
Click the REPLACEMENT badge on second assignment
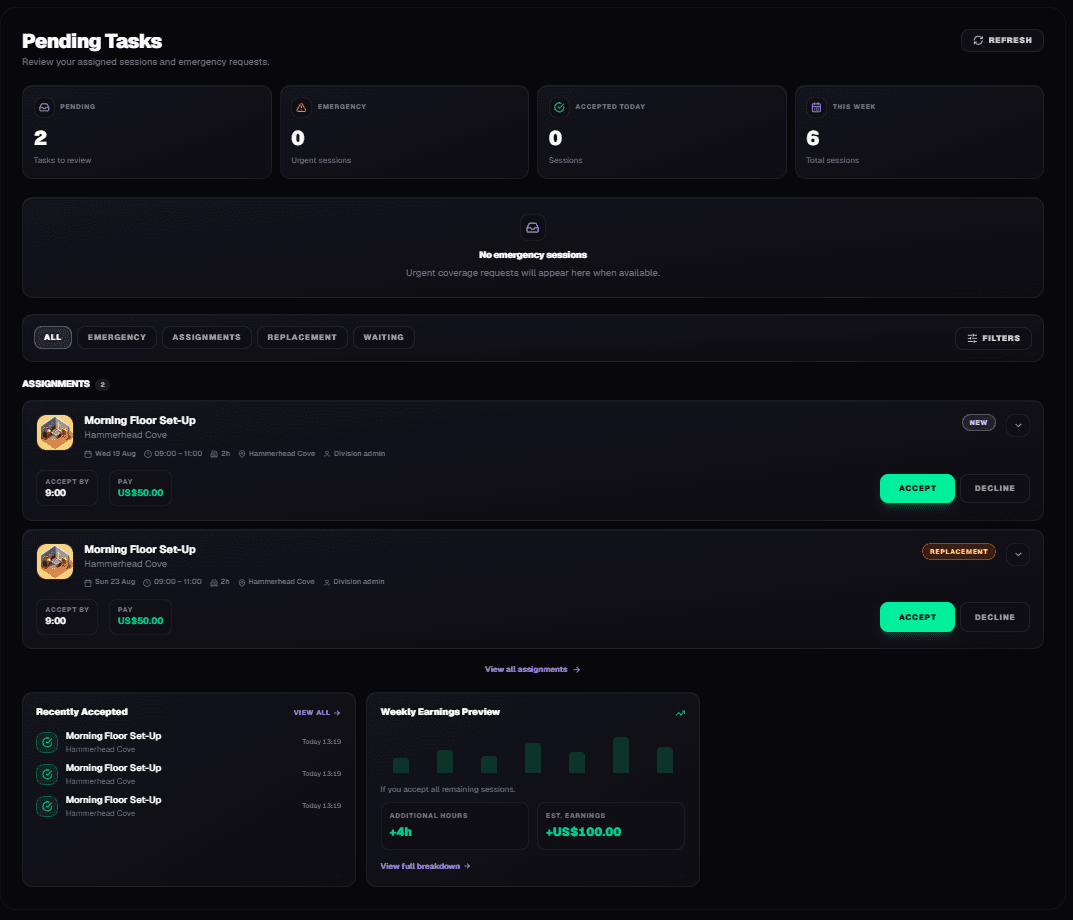[959, 551]
